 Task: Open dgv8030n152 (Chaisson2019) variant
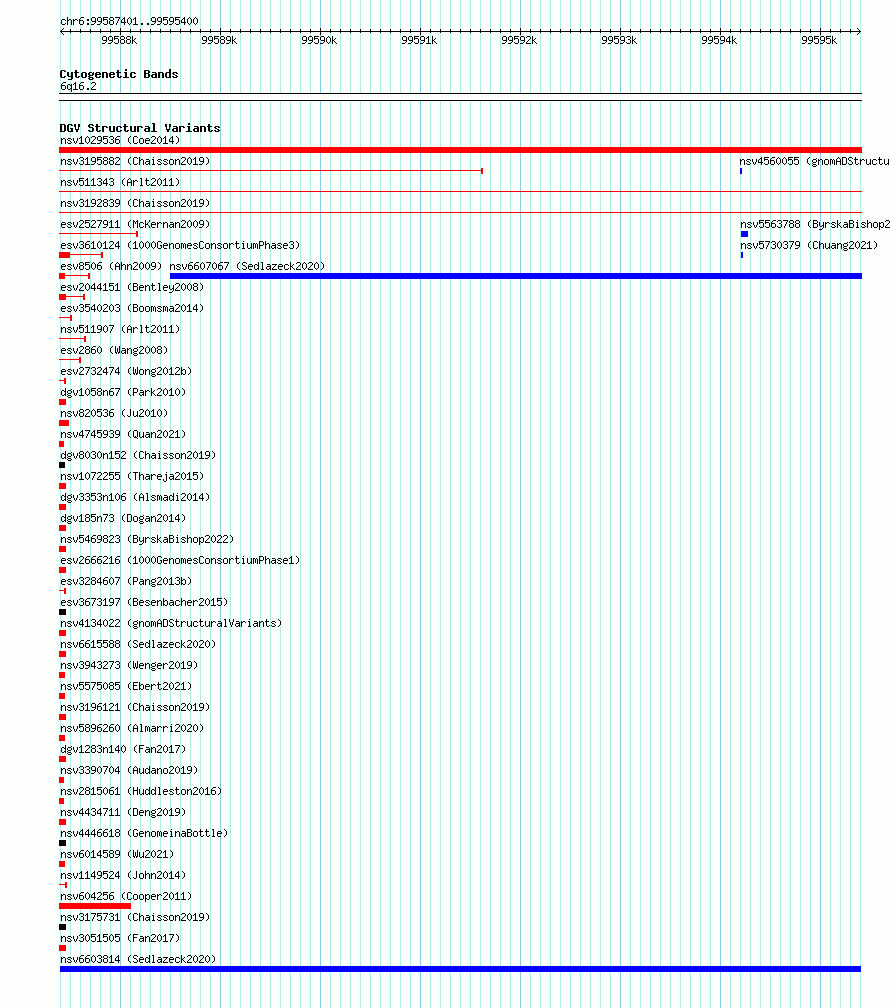tap(138, 455)
